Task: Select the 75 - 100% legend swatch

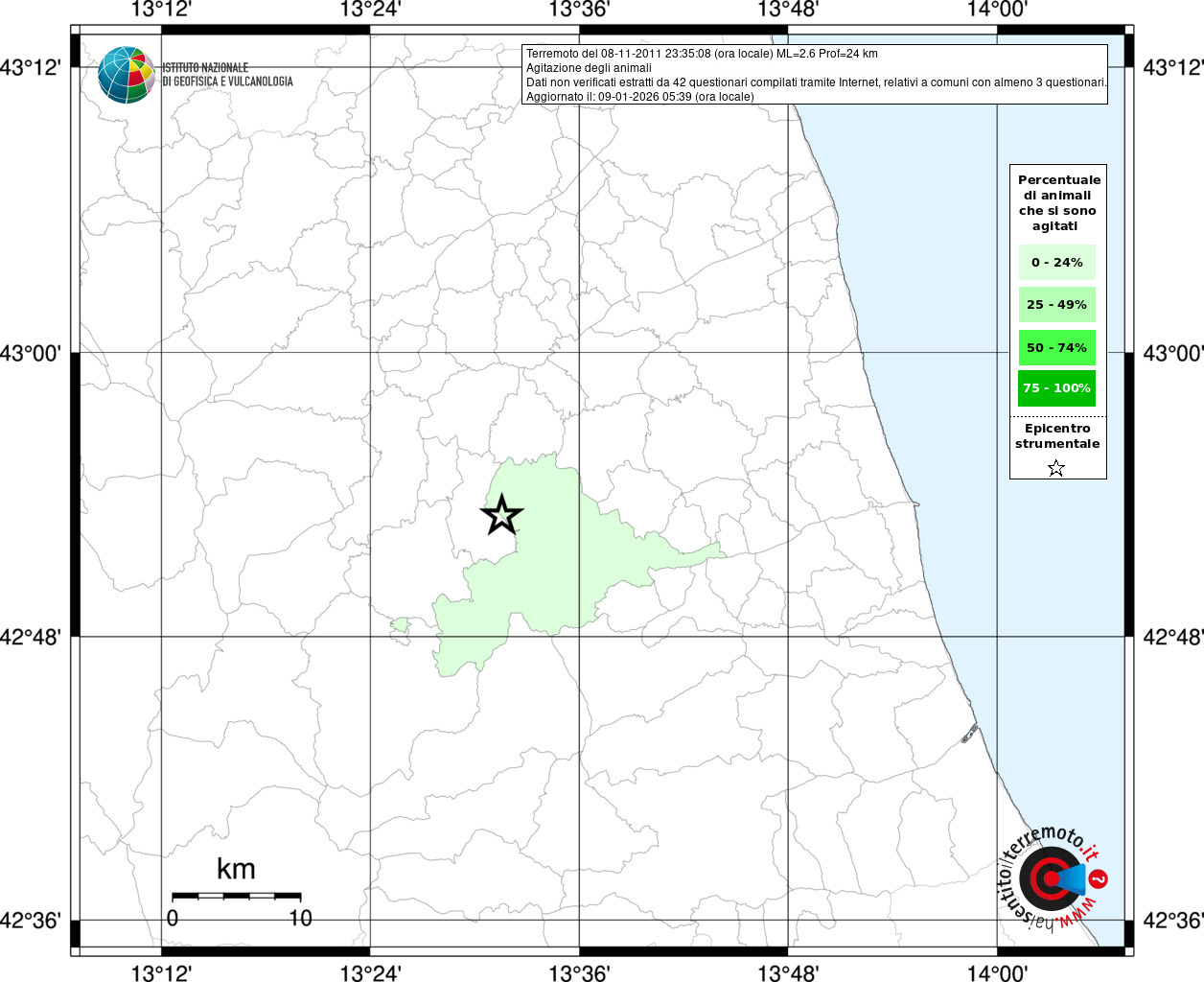Action: click(x=1056, y=388)
